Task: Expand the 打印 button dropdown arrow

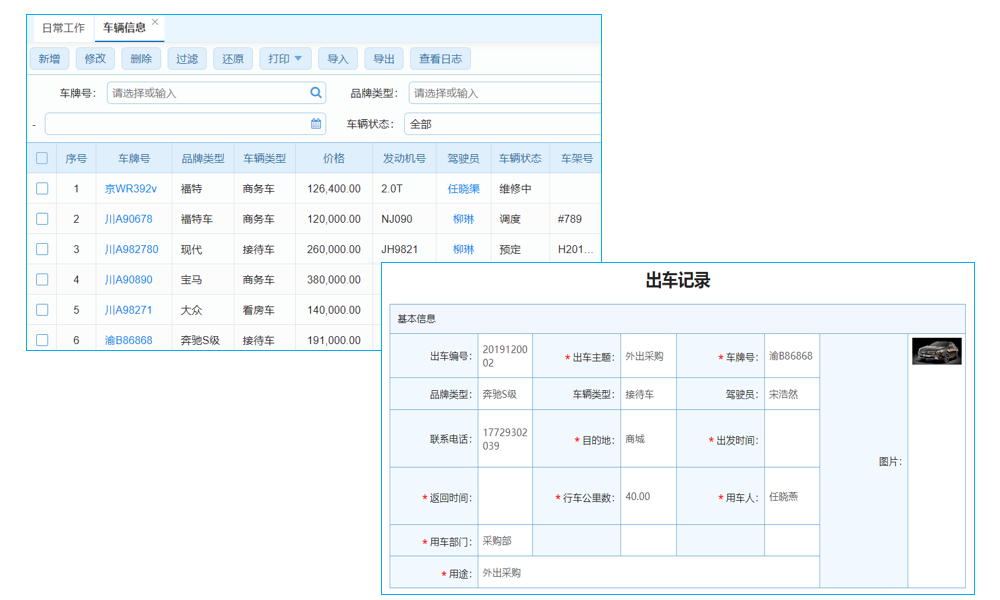Action: pos(296,58)
